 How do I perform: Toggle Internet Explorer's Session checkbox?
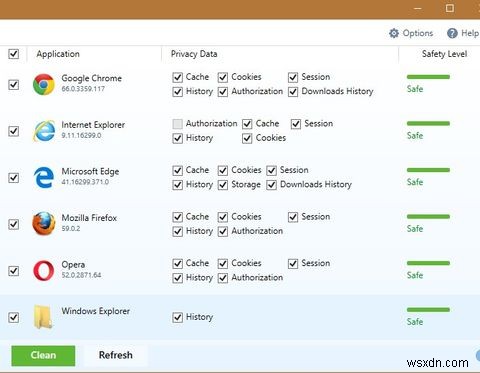point(296,124)
